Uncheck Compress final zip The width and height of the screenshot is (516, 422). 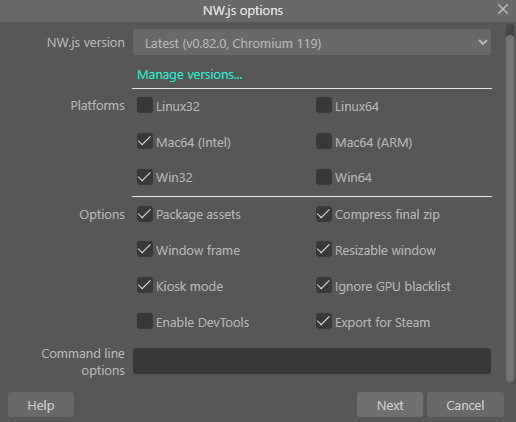tap(324, 214)
